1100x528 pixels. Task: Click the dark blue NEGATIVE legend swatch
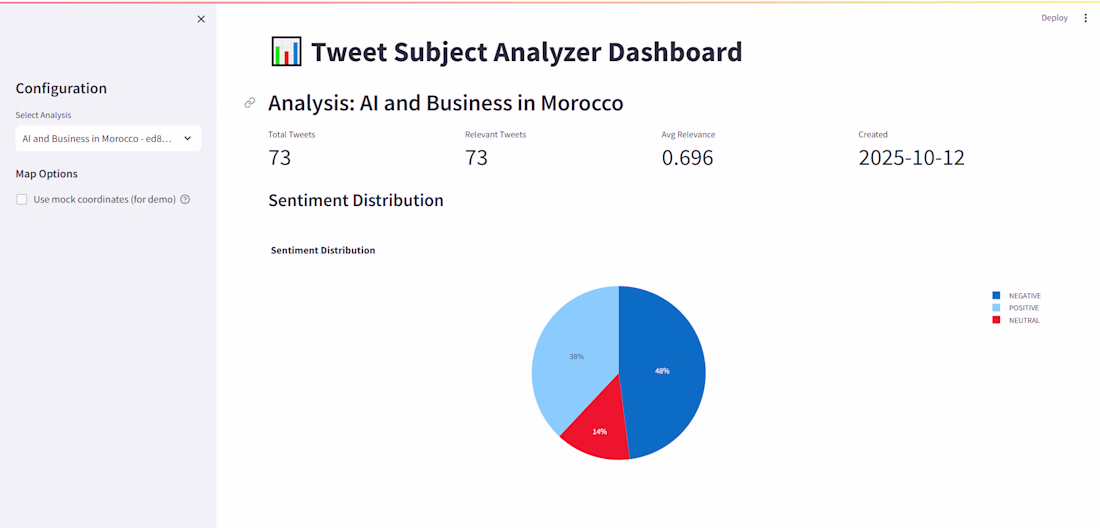click(x=996, y=296)
